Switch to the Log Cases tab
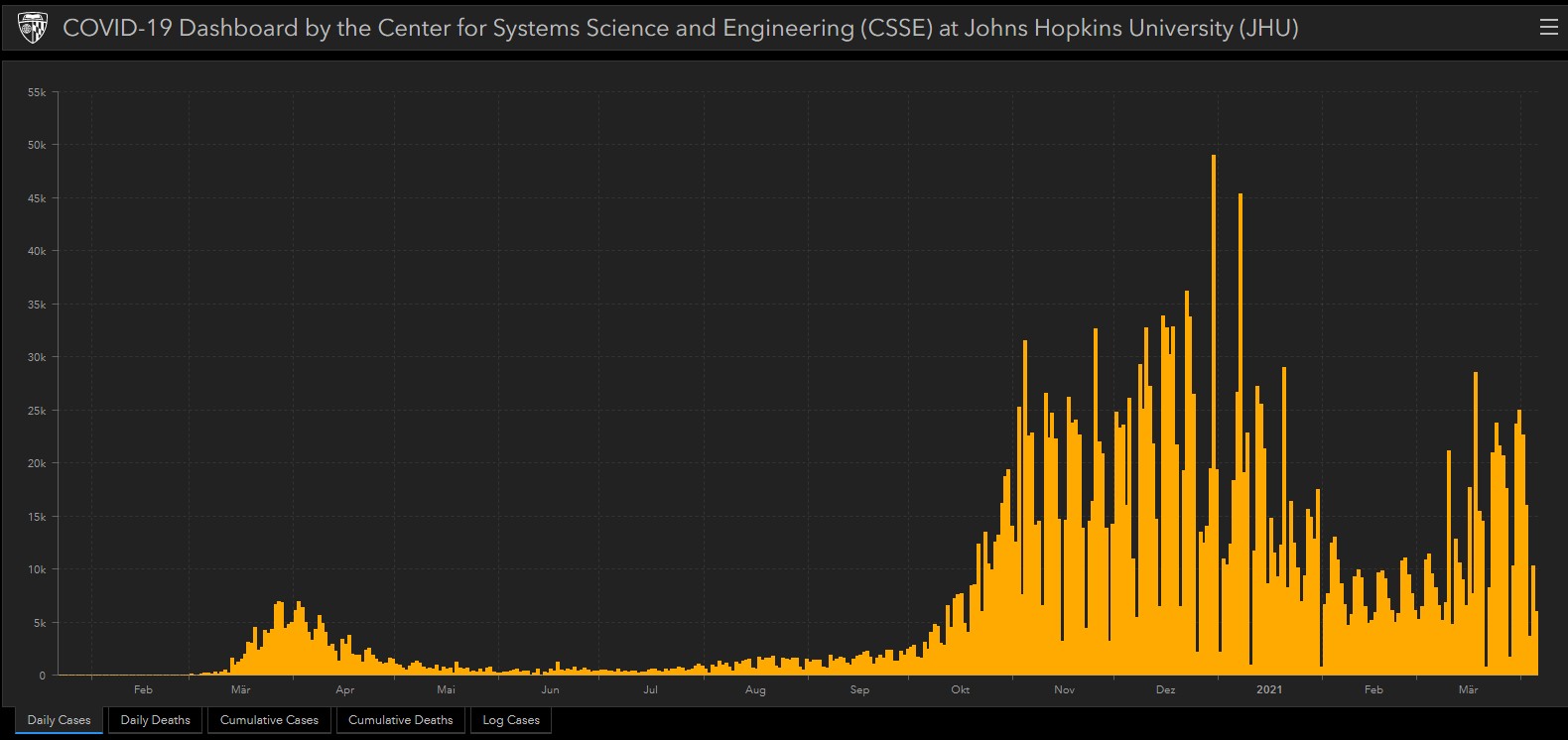The image size is (1568, 740). pos(511,720)
